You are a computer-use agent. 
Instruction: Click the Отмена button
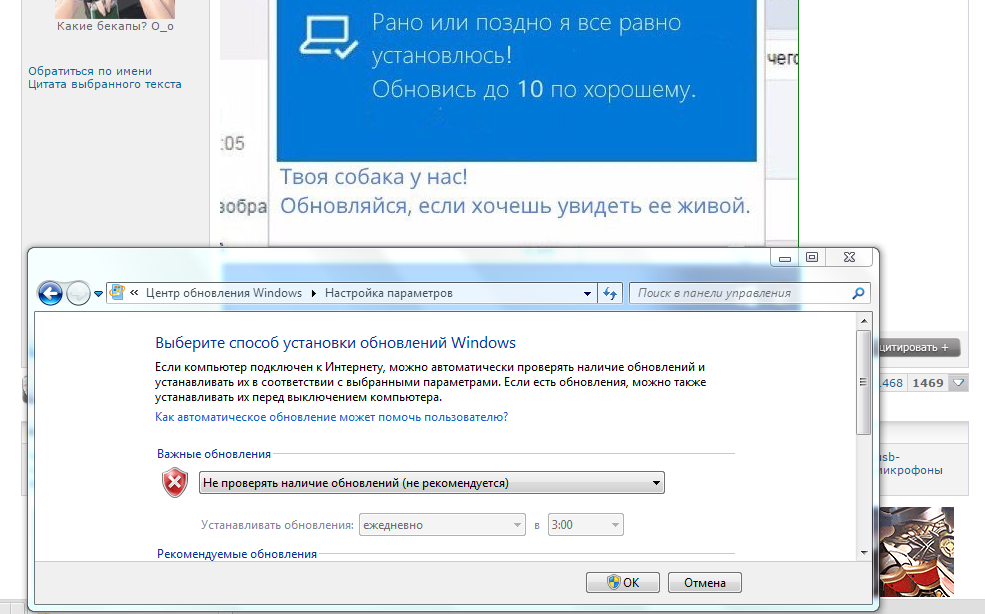pos(704,583)
